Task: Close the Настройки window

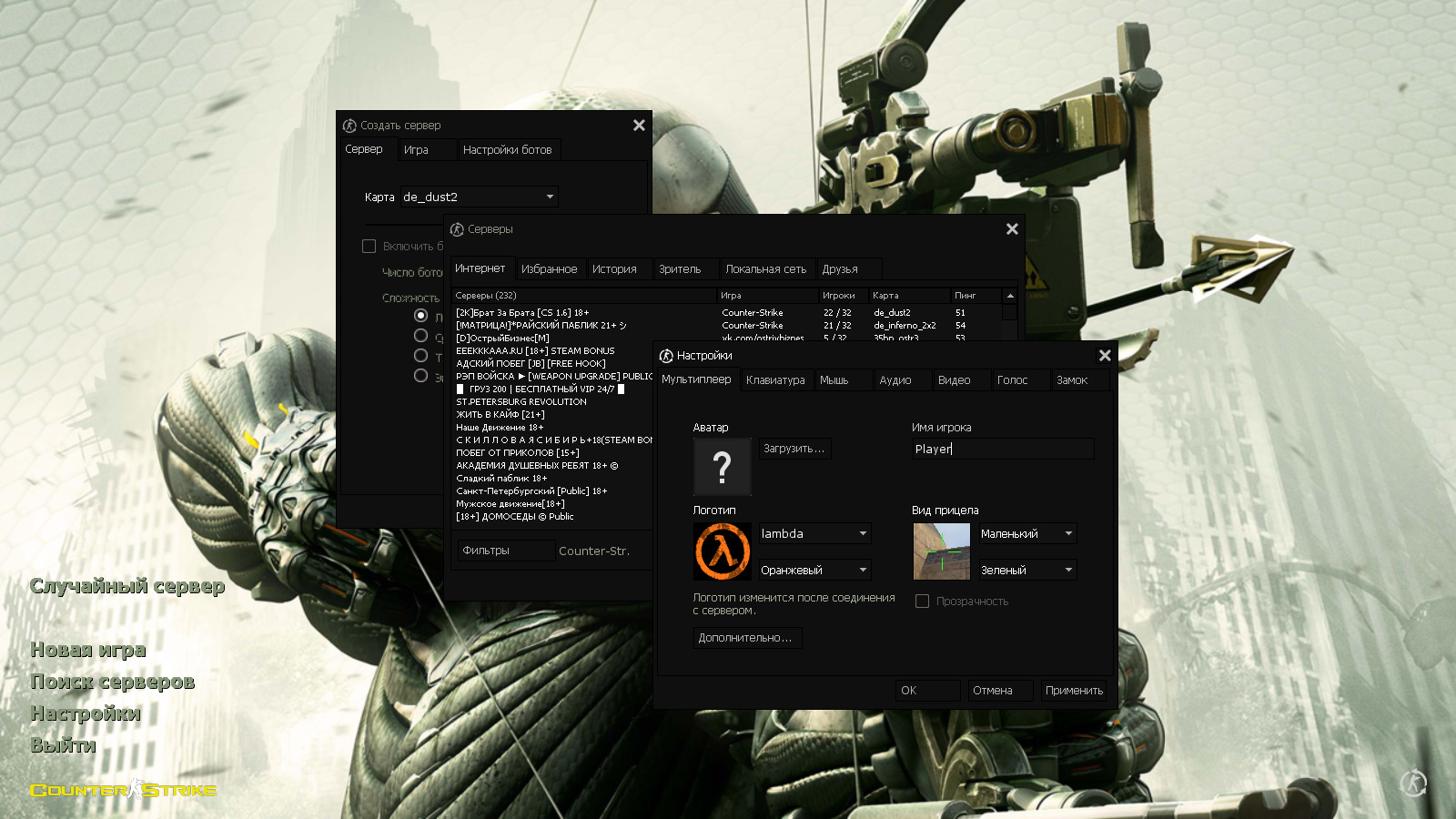Action: coord(1105,356)
